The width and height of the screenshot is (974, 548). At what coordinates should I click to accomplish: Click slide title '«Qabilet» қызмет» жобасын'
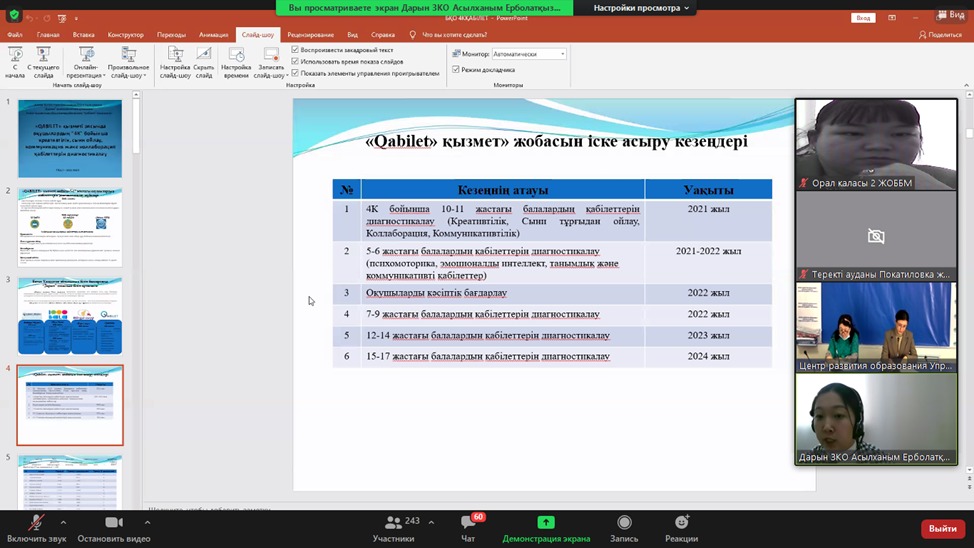pos(556,141)
